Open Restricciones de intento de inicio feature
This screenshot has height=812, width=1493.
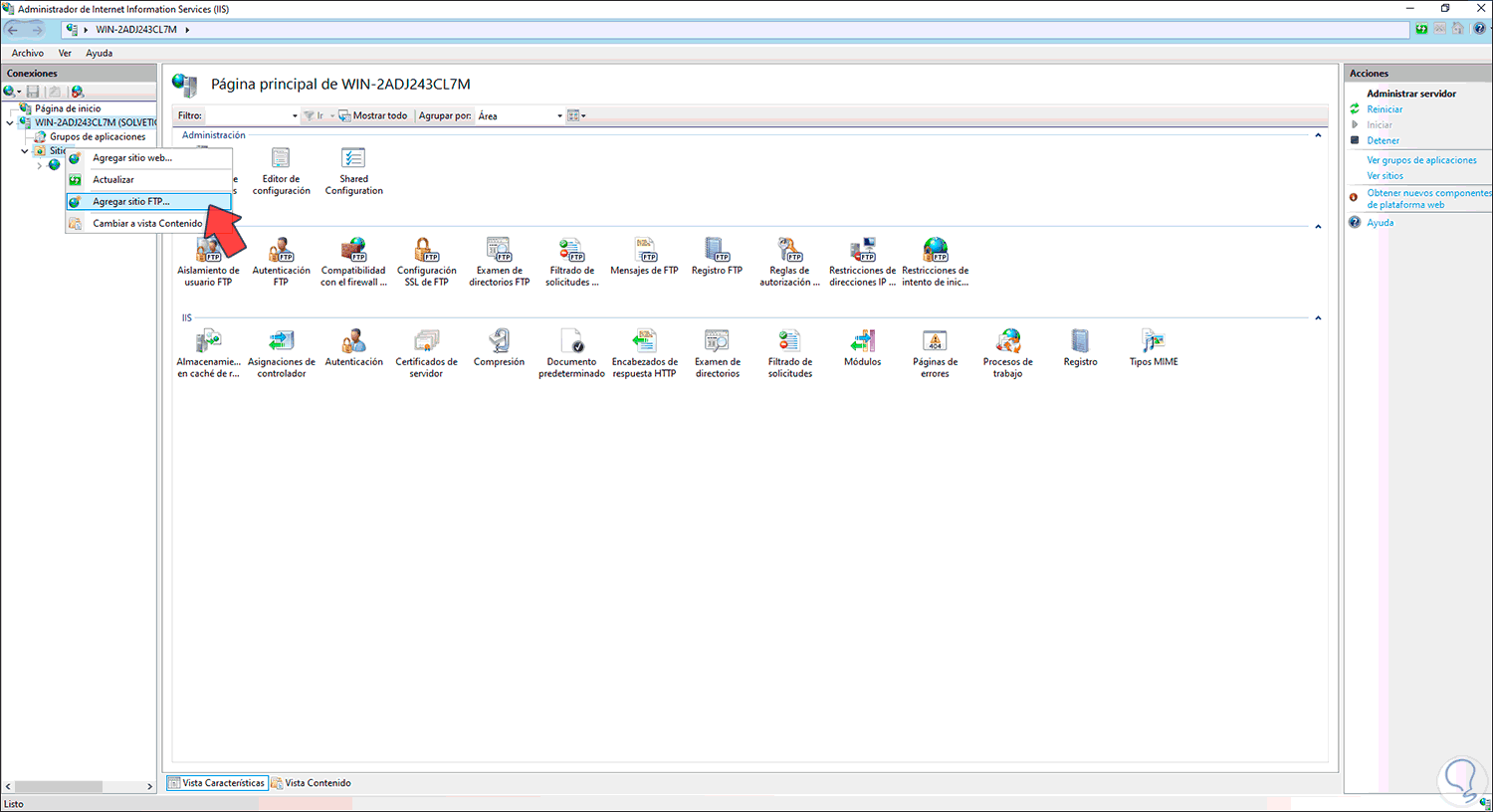pyautogui.click(x=935, y=263)
